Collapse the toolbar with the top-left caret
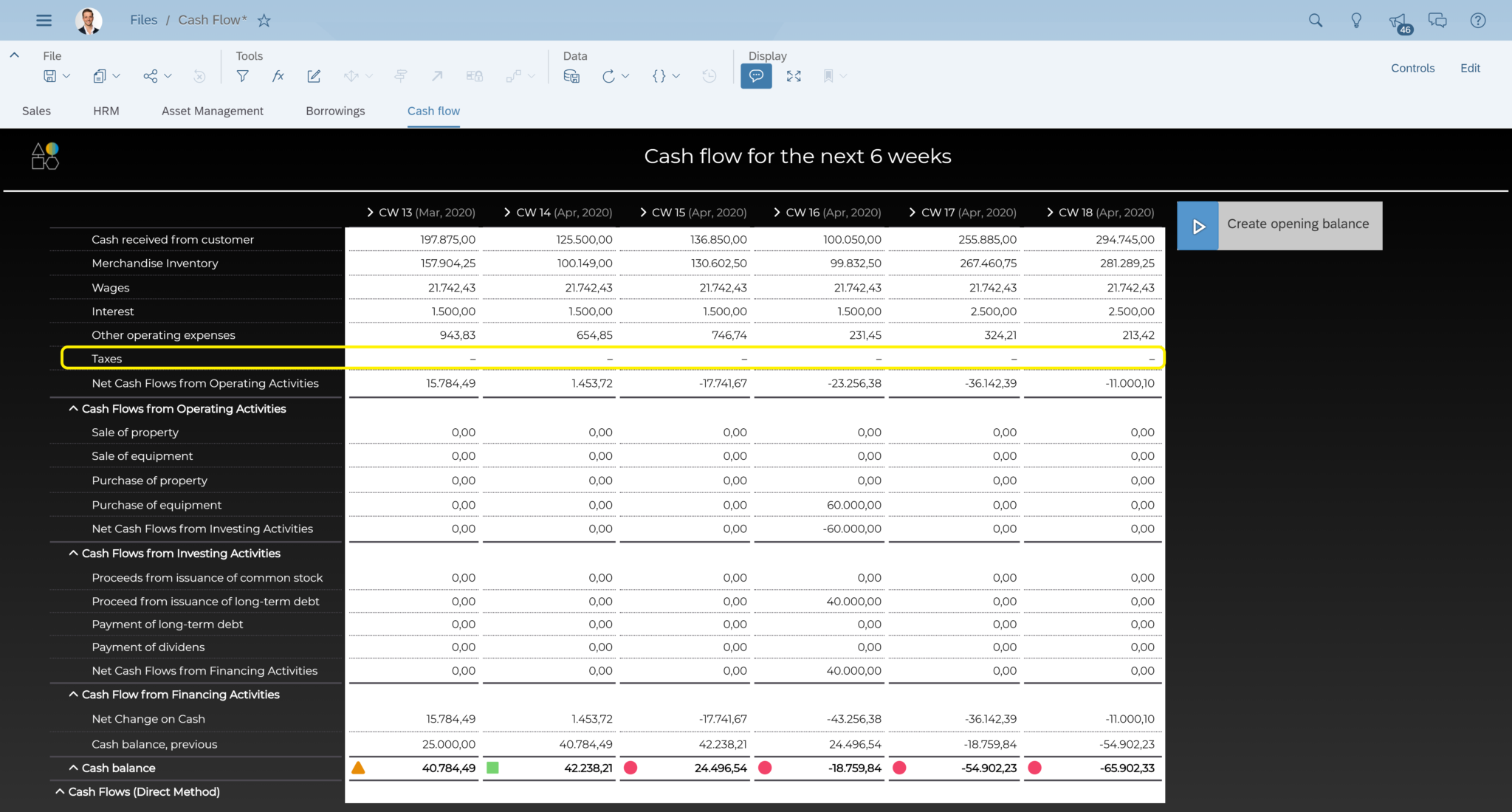This screenshot has height=812, width=1512. pos(14,55)
